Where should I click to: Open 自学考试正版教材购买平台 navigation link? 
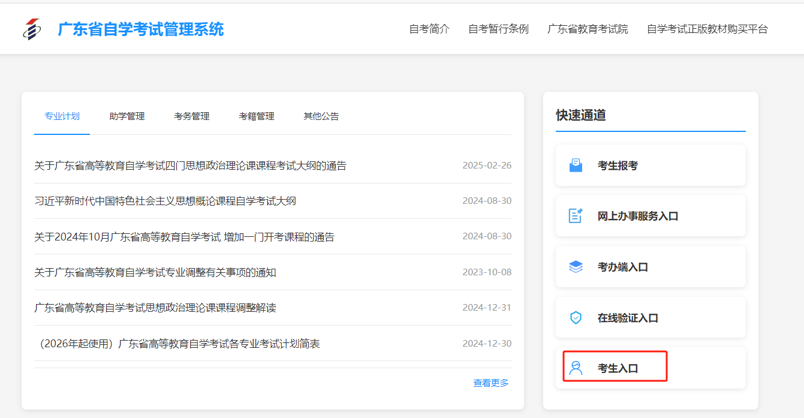point(708,29)
